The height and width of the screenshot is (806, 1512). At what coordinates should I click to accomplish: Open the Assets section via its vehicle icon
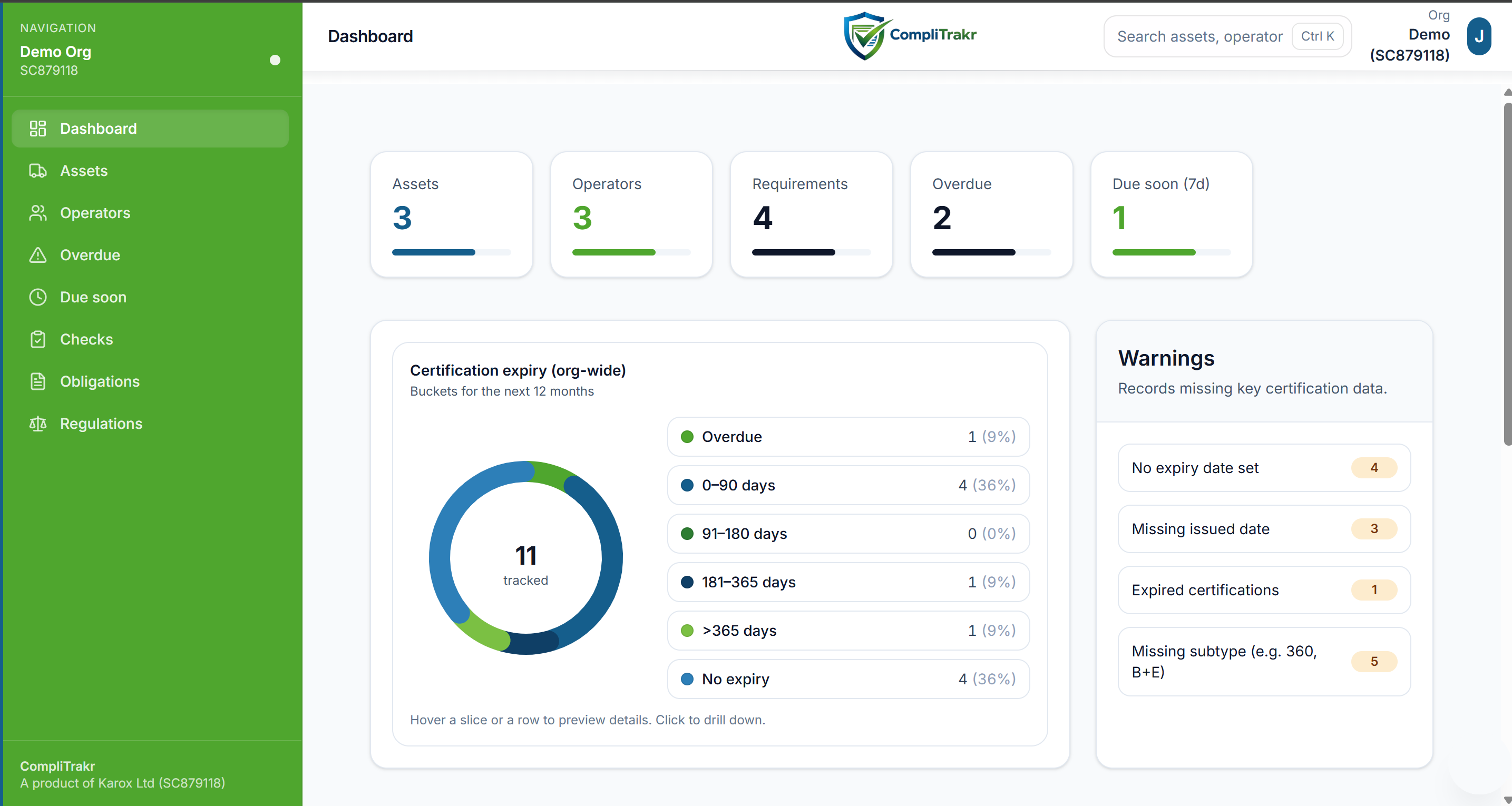click(38, 171)
